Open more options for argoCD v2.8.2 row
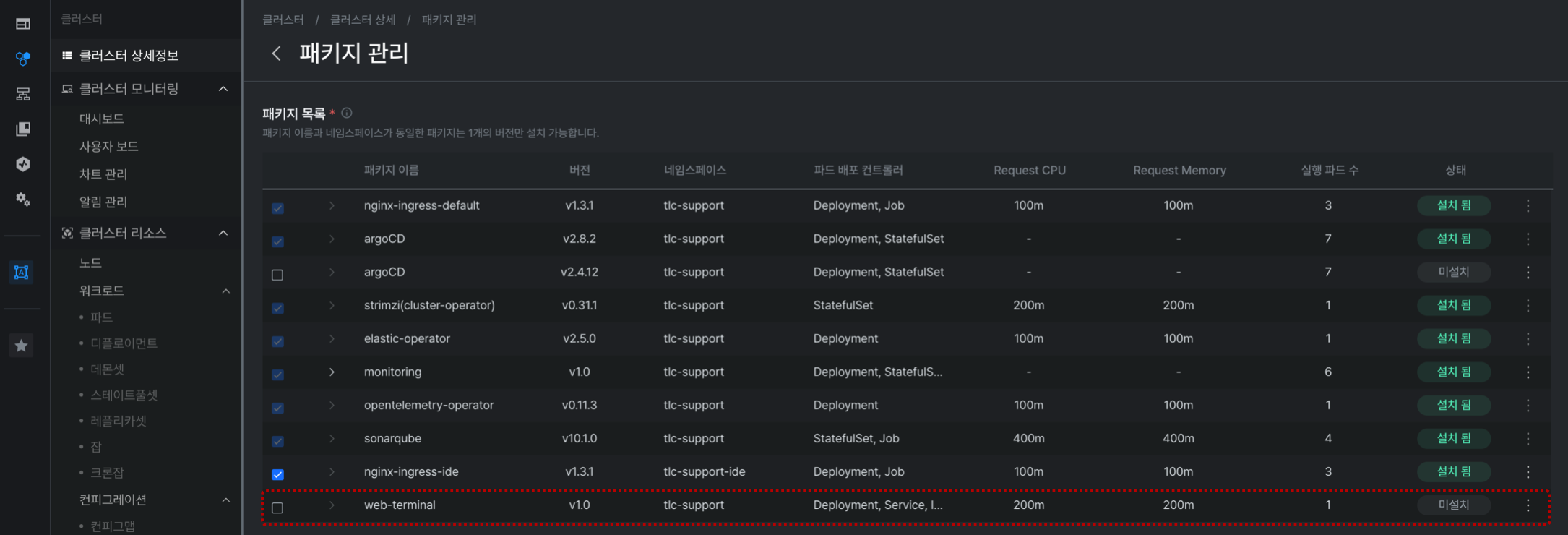 click(1528, 239)
